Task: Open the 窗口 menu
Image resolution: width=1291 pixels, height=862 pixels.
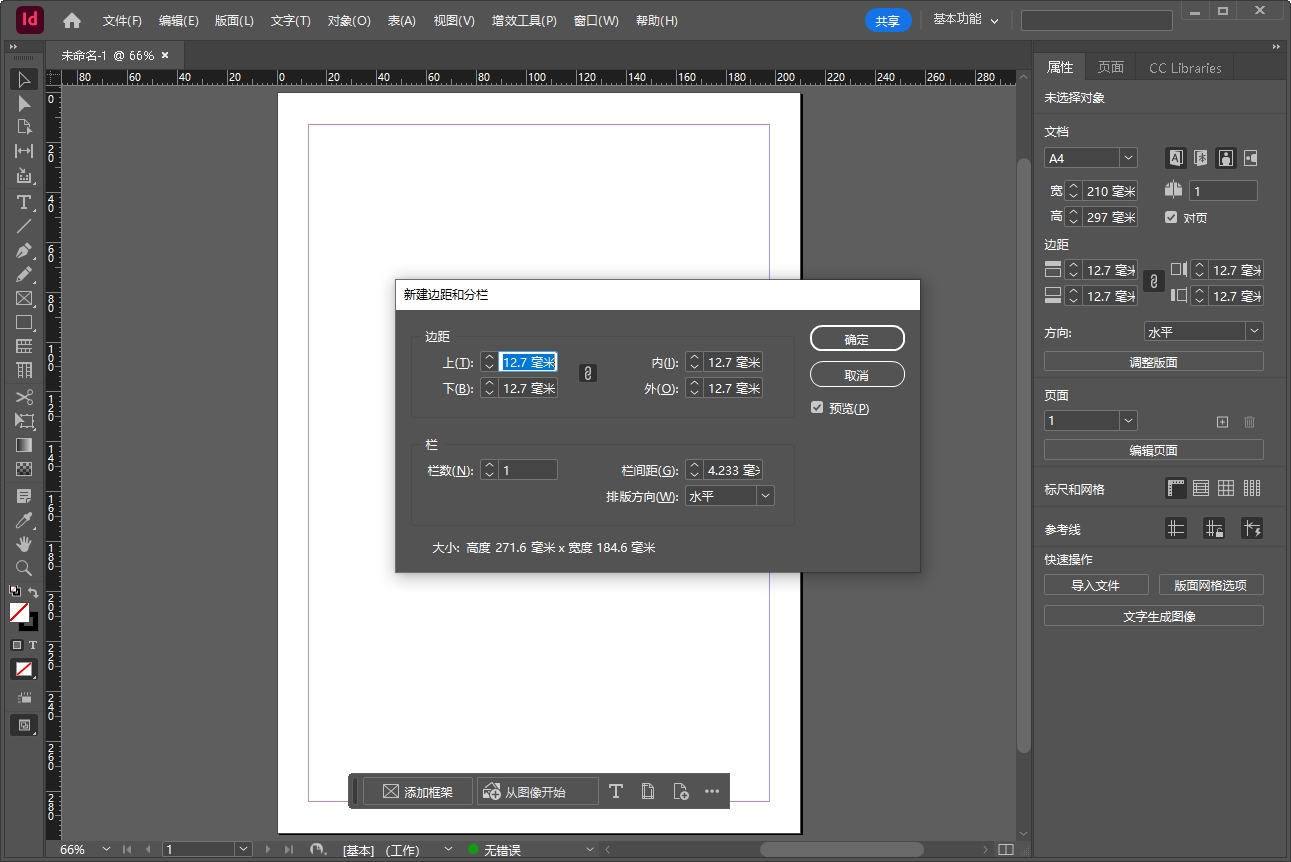Action: click(x=596, y=20)
